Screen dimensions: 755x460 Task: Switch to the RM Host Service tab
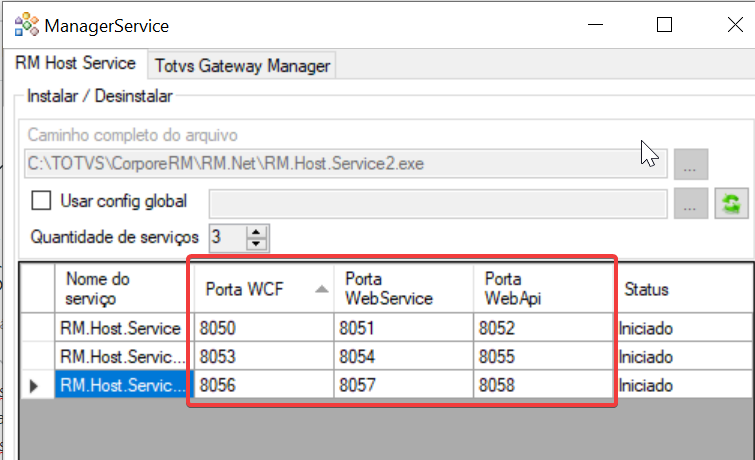click(x=76, y=63)
